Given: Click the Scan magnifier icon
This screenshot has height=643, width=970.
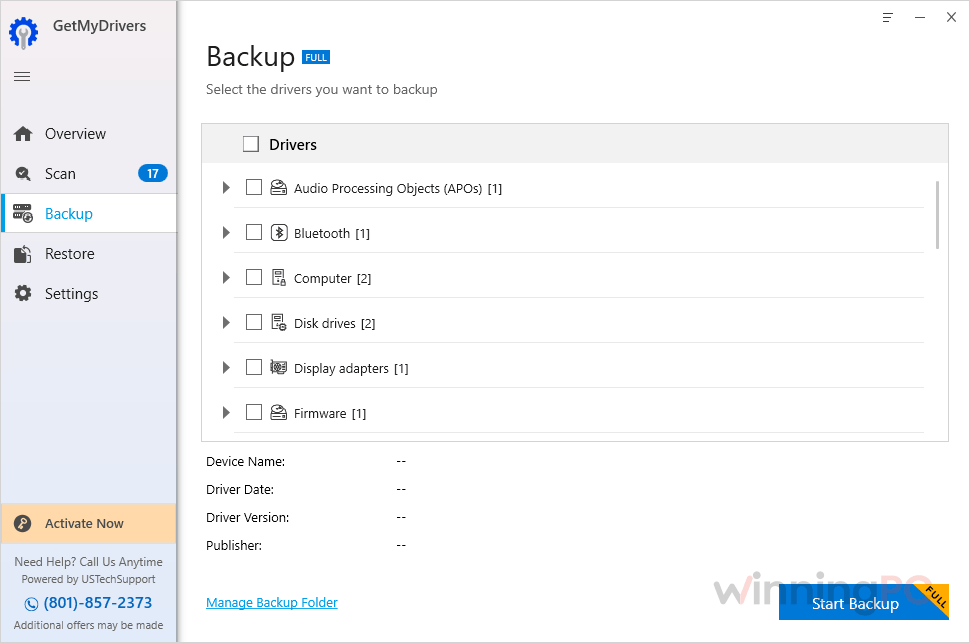Looking at the screenshot, I should tap(23, 174).
